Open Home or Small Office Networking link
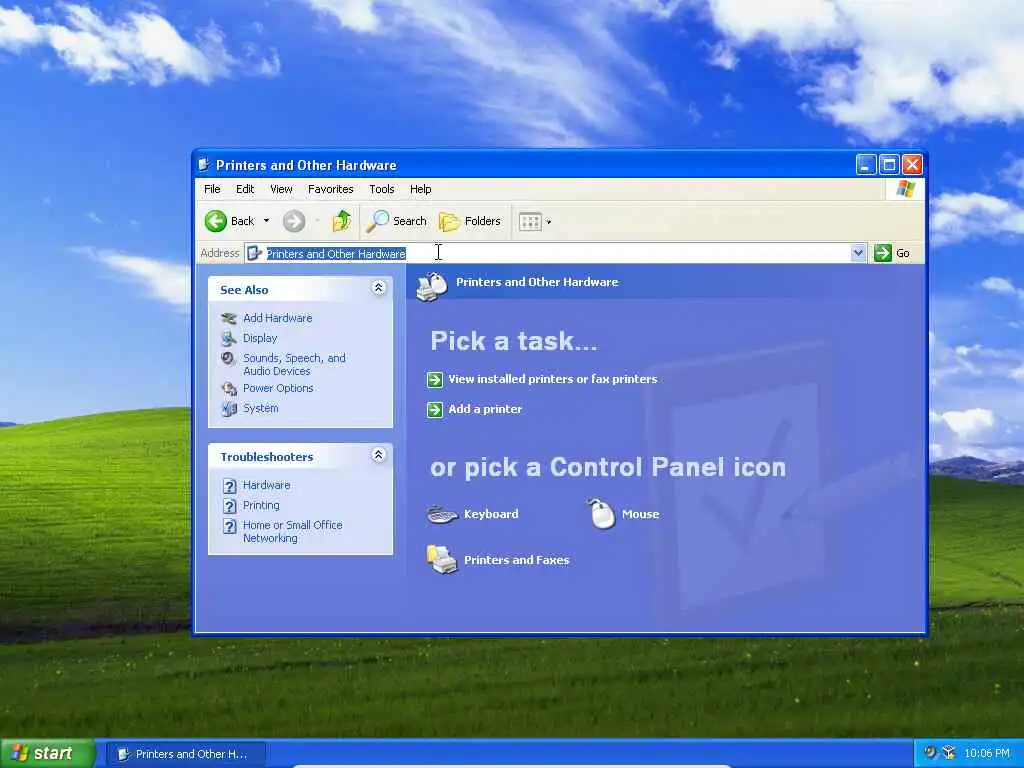 pyautogui.click(x=293, y=532)
